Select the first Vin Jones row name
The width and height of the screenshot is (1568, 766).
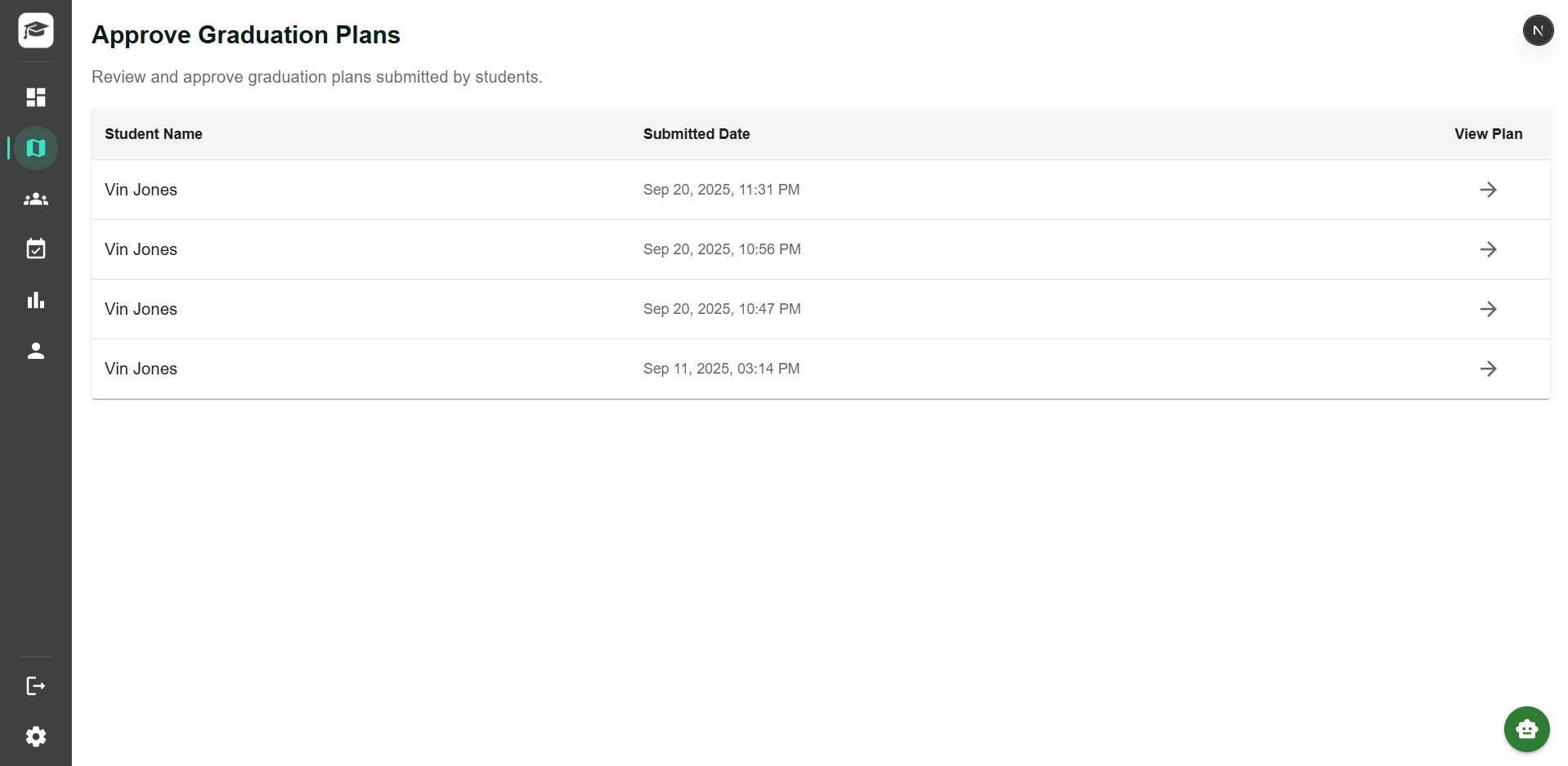(141, 190)
